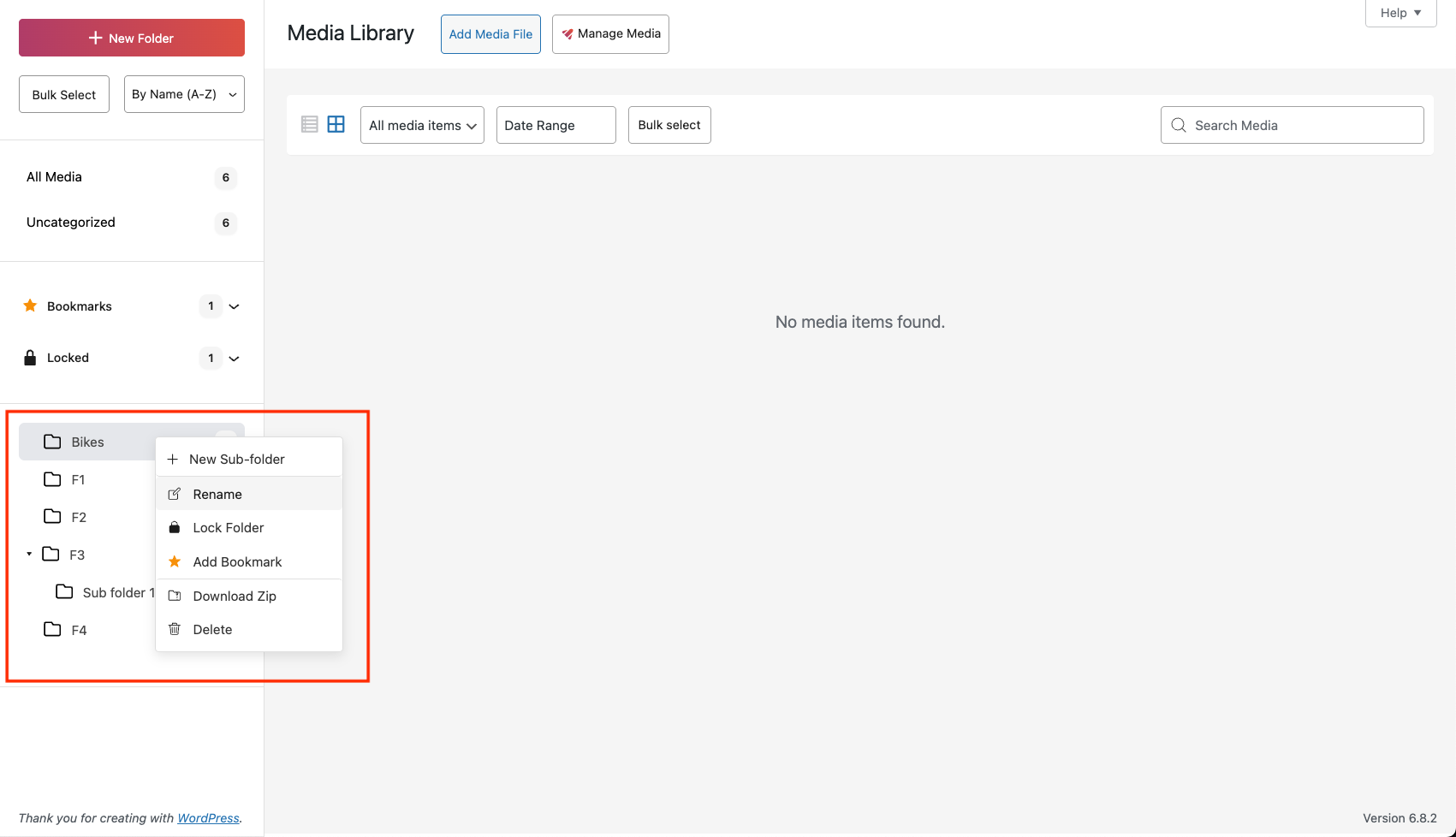Select New Sub-folder from the context menu

click(237, 459)
